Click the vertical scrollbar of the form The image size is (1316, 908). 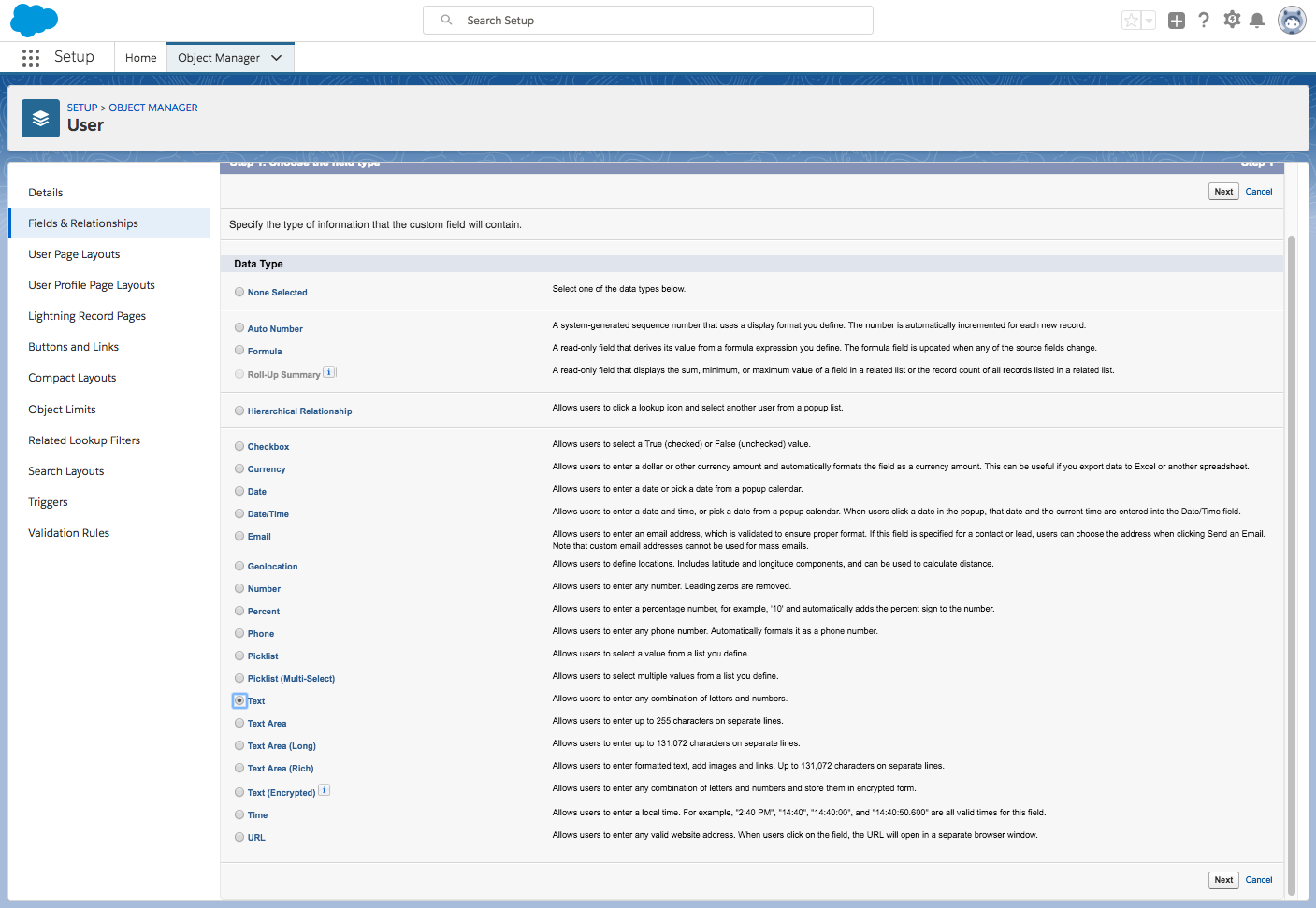tap(1292, 565)
